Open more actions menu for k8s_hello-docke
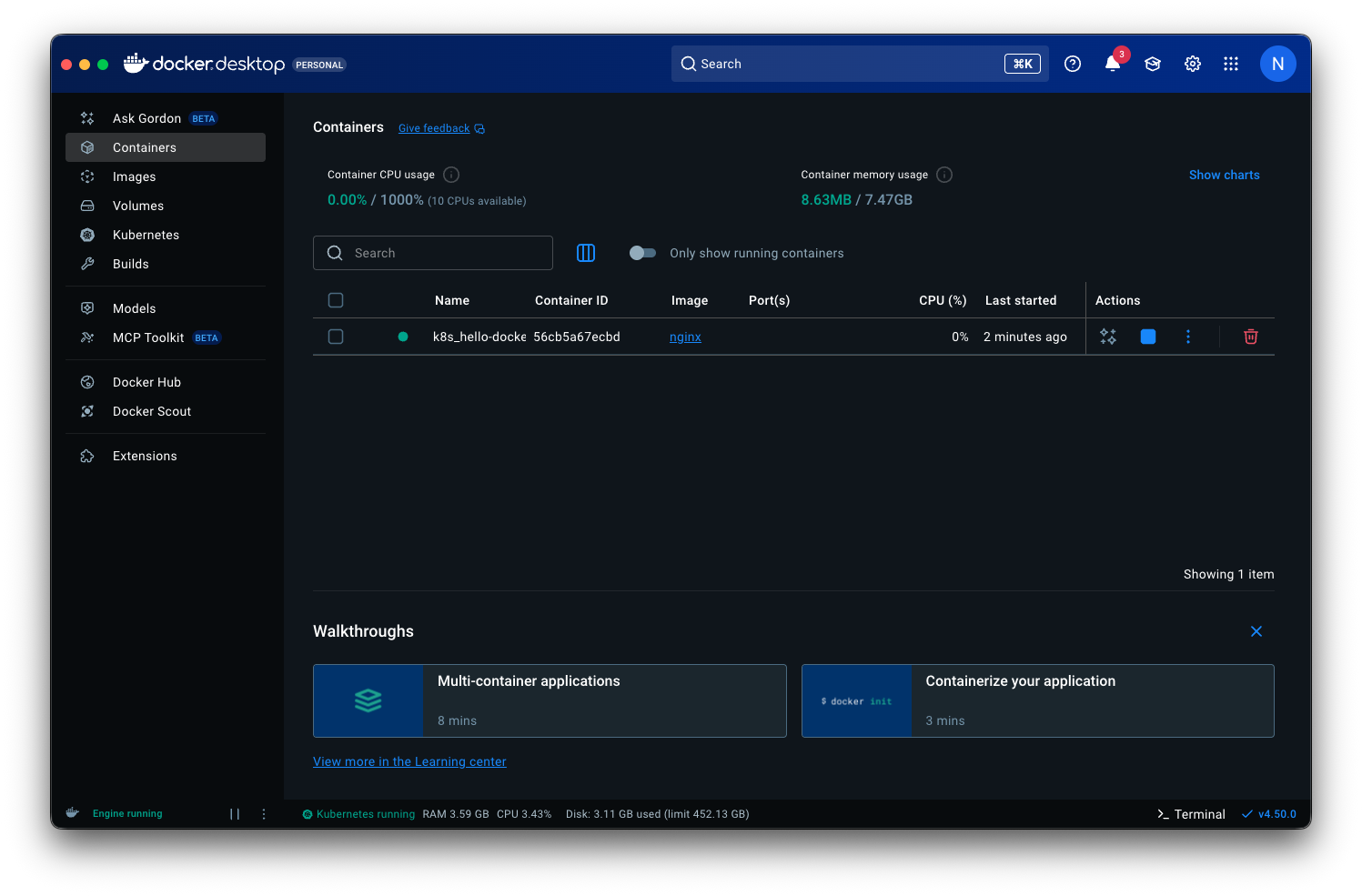The height and width of the screenshot is (896, 1362). 1188,337
